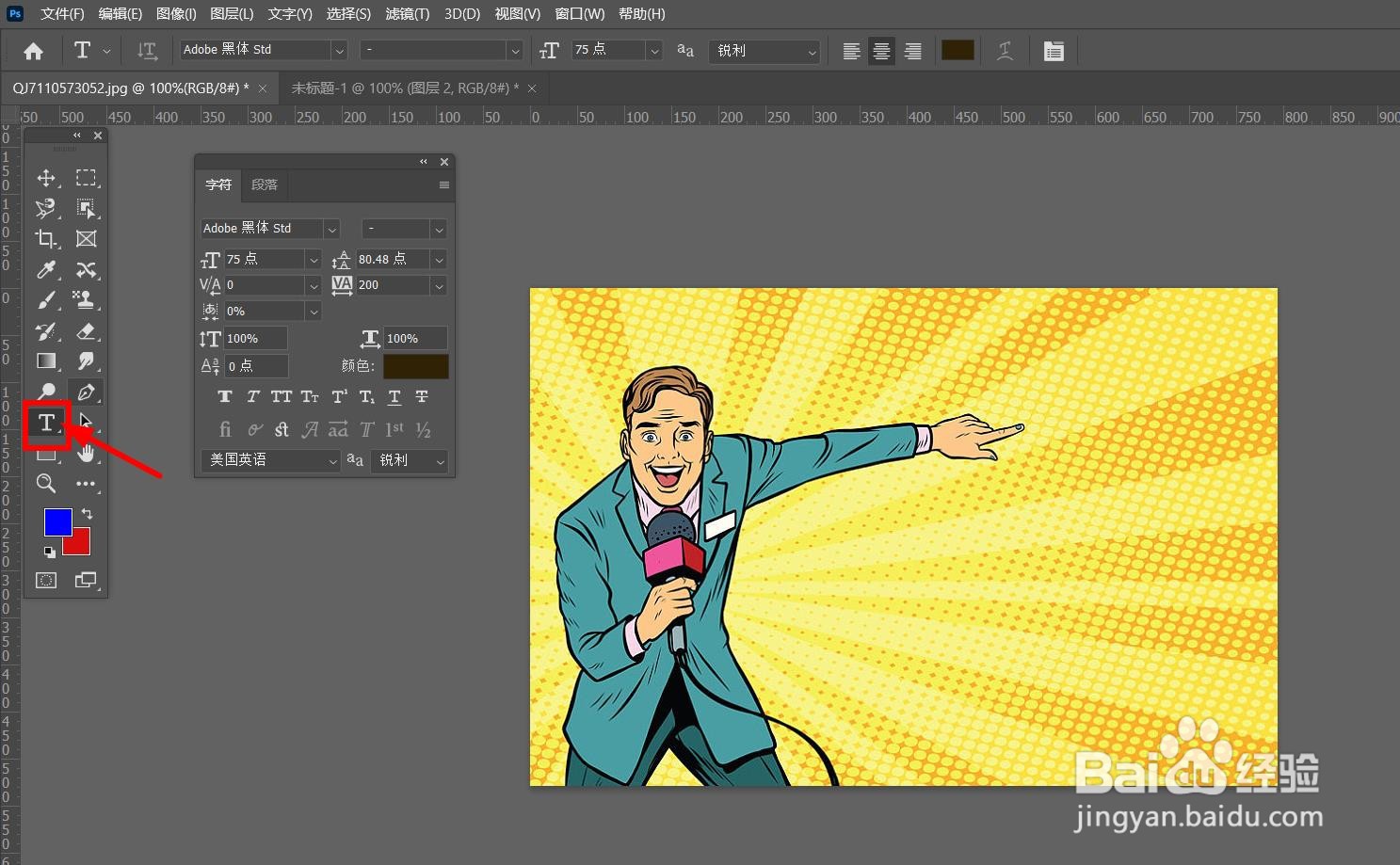Screen dimensions: 1400x865
Task: Open font style dropdown in options bar
Action: (514, 51)
